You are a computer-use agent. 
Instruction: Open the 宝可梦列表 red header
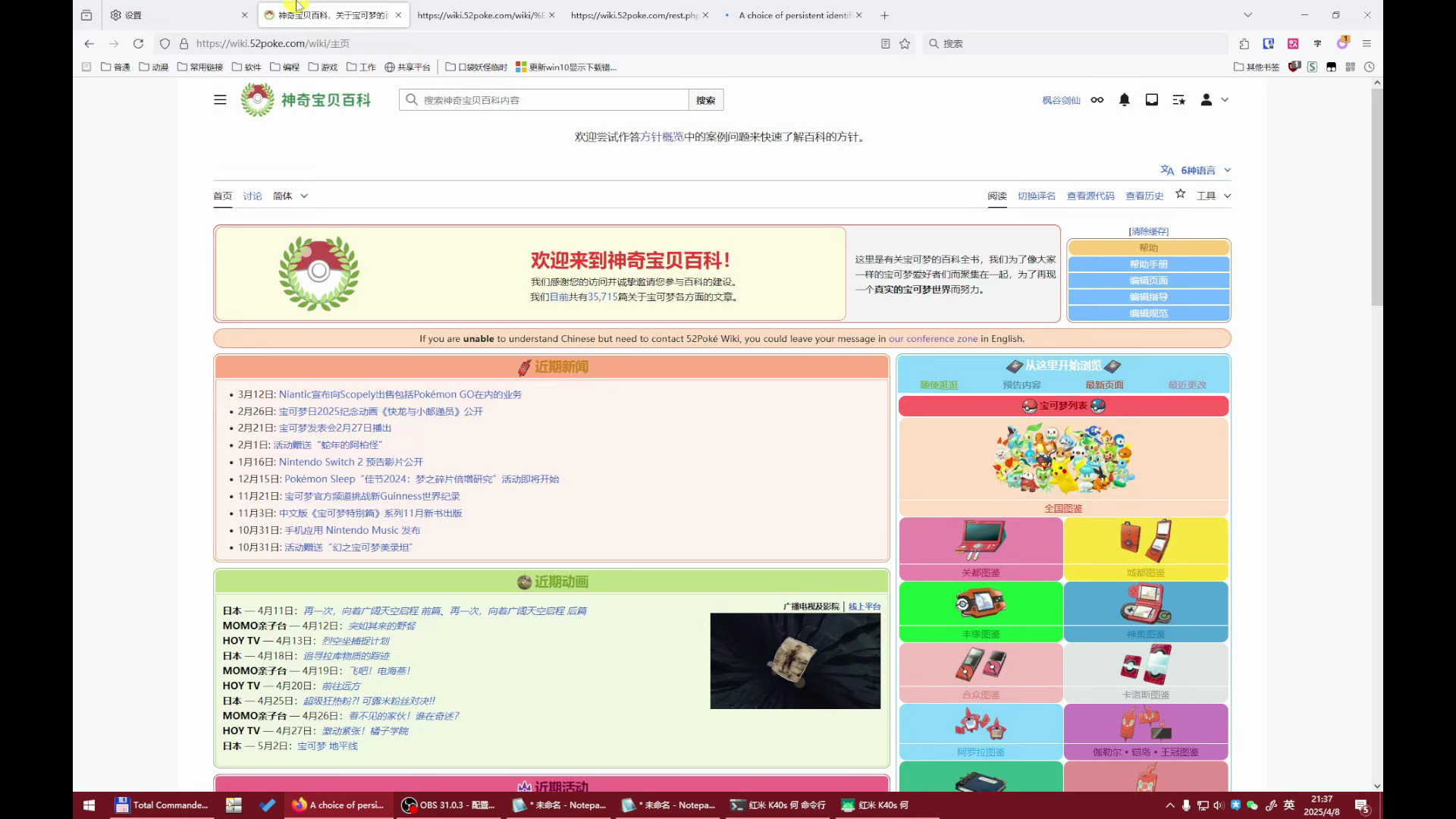pos(1063,406)
